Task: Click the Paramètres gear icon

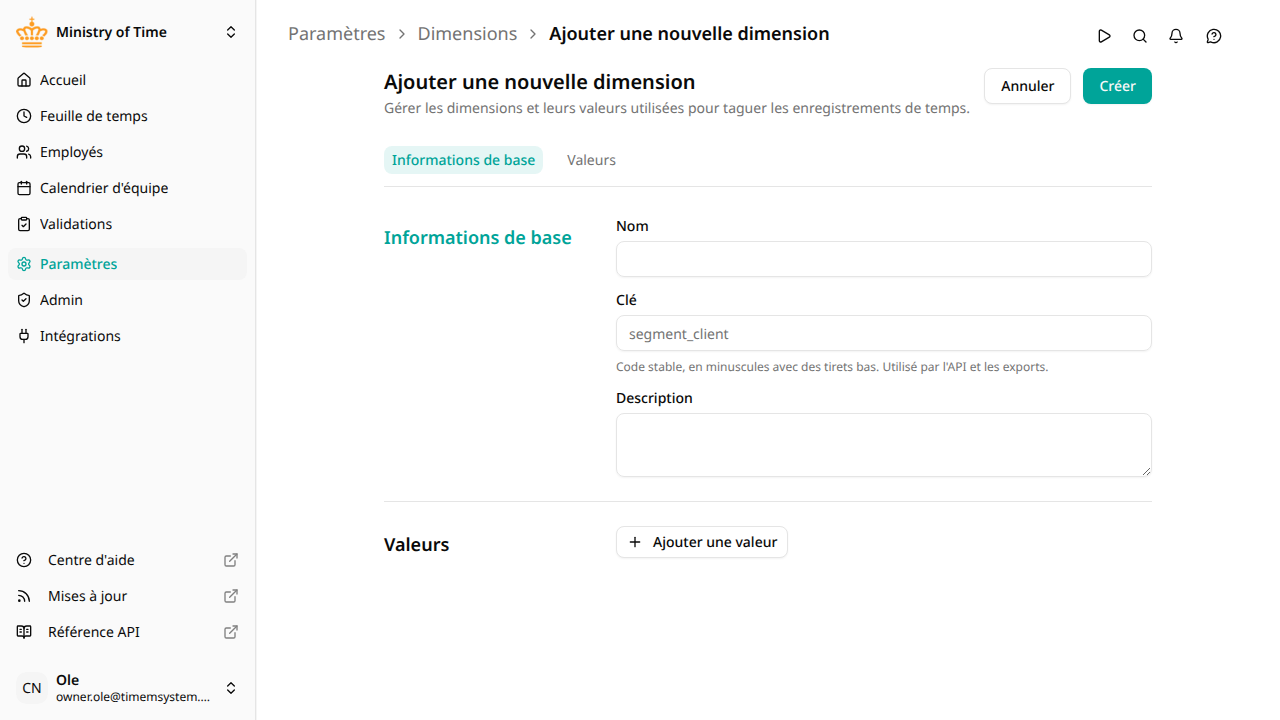Action: [x=24, y=264]
